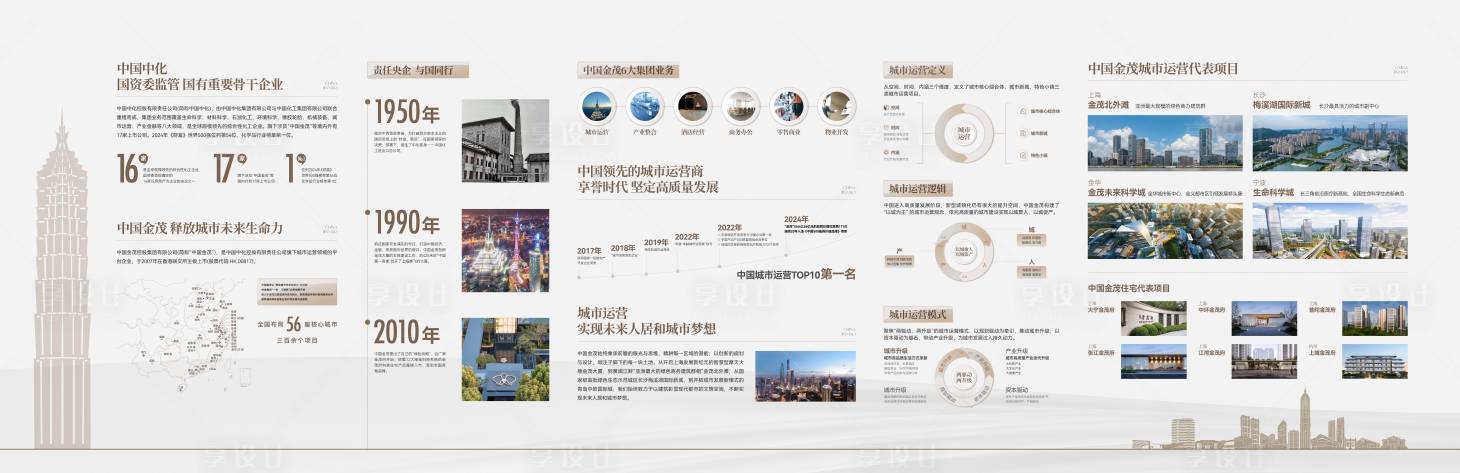The width and height of the screenshot is (1460, 473).
Task: Click the 中国金茂城市运营代表项目 heading
Action: [1163, 69]
